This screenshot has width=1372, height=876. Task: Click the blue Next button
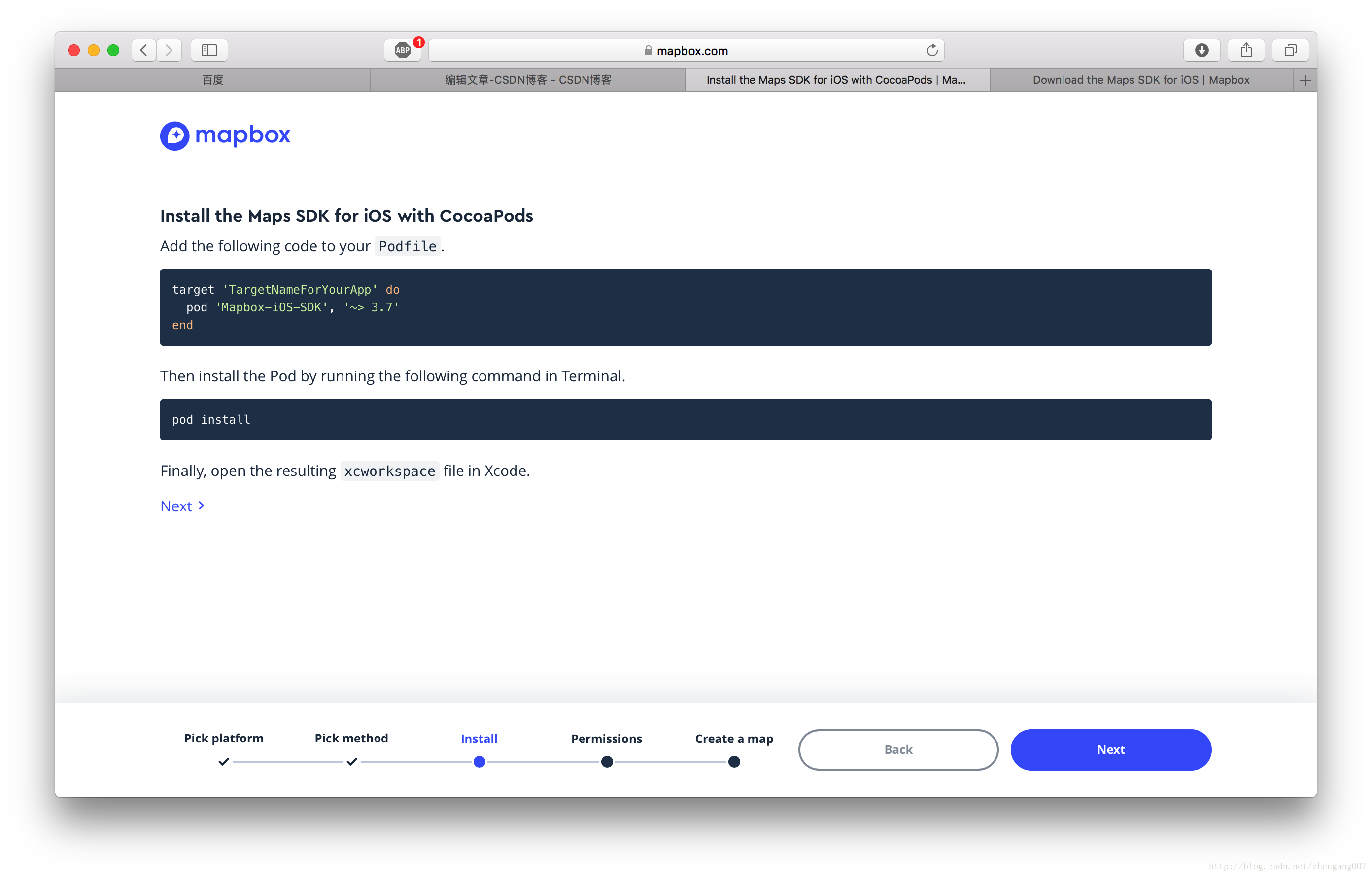pyautogui.click(x=1110, y=749)
